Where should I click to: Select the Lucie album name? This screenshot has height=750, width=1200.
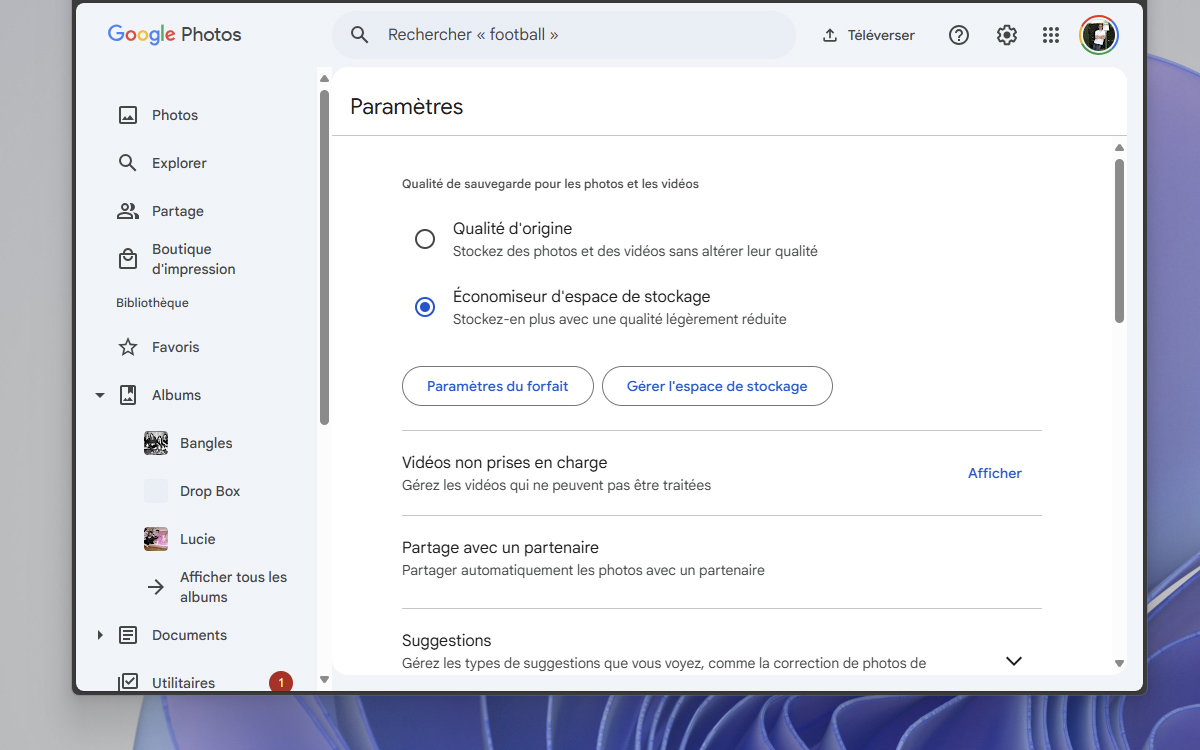198,539
